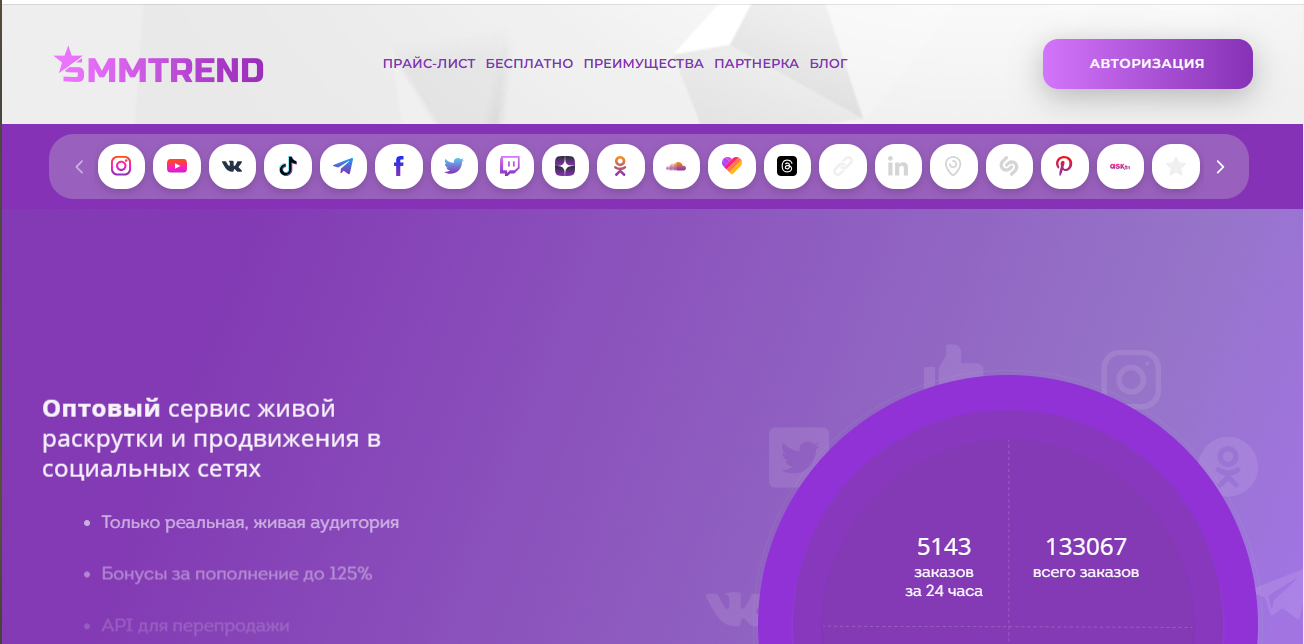
Task: Open the Блог menu item
Action: pyautogui.click(x=829, y=63)
